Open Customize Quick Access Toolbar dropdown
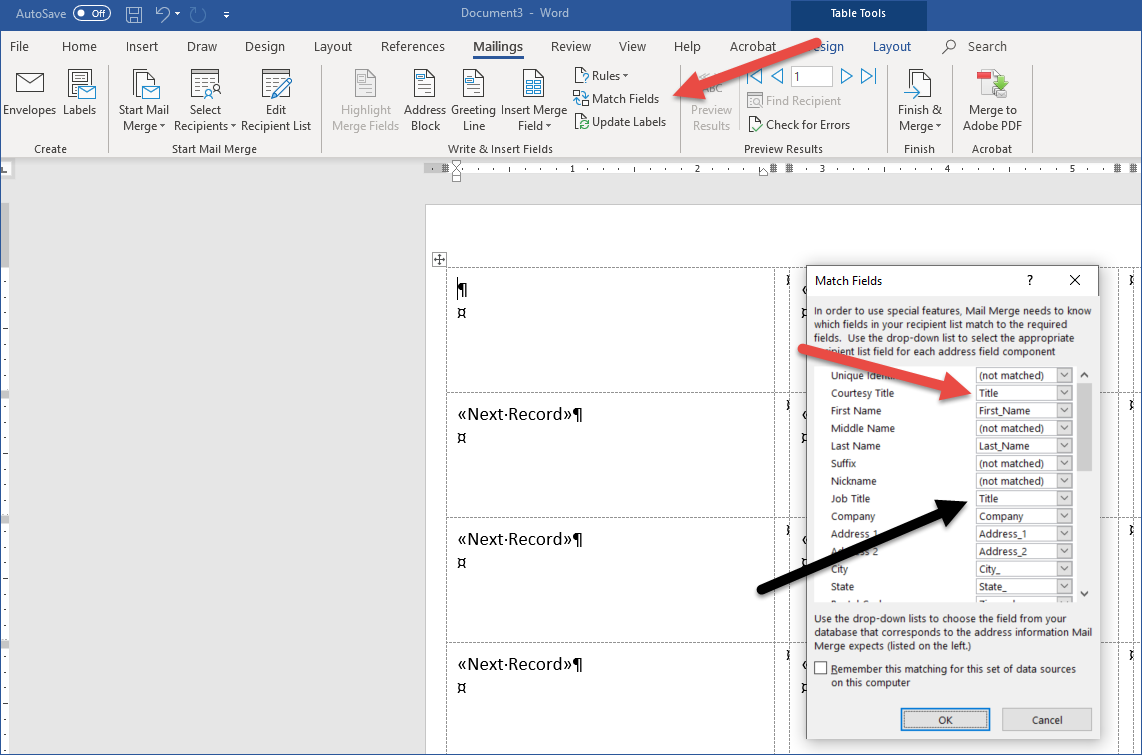This screenshot has width=1142, height=755. pyautogui.click(x=227, y=15)
